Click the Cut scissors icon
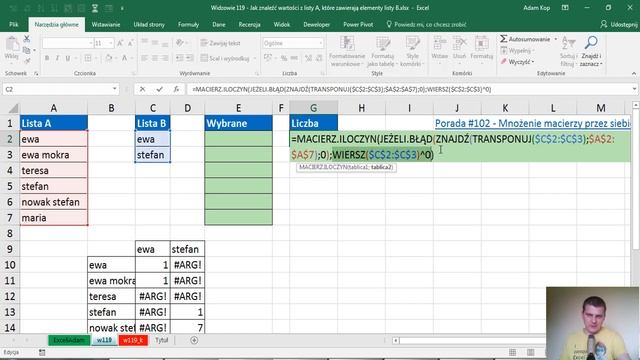This screenshot has width=640, height=360. pyautogui.click(x=27, y=39)
